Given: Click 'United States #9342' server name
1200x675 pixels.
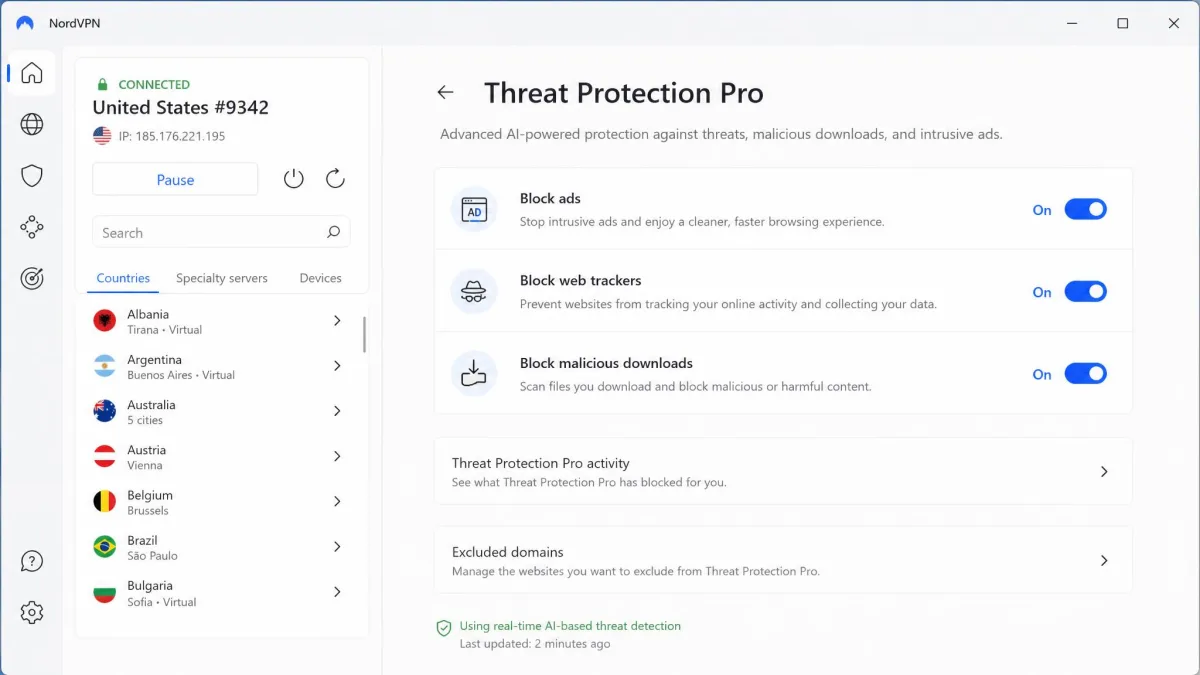Looking at the screenshot, I should [x=180, y=108].
